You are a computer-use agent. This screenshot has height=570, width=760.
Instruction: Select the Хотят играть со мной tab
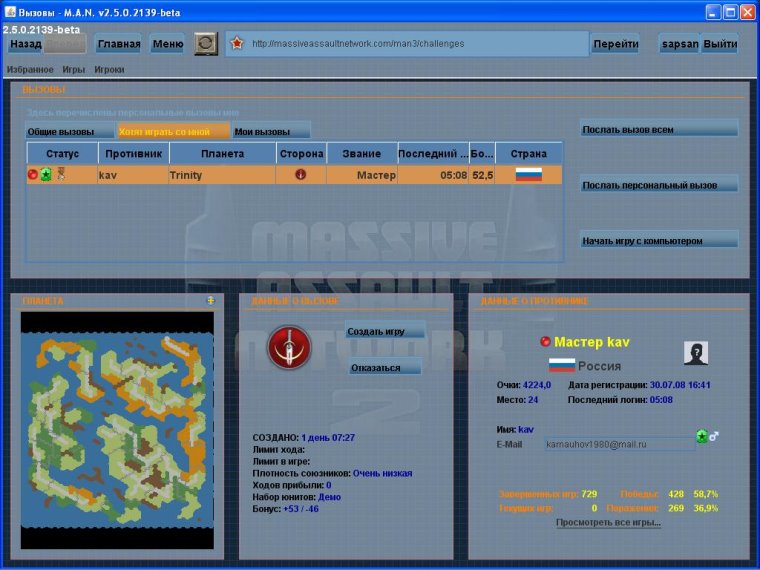174,131
